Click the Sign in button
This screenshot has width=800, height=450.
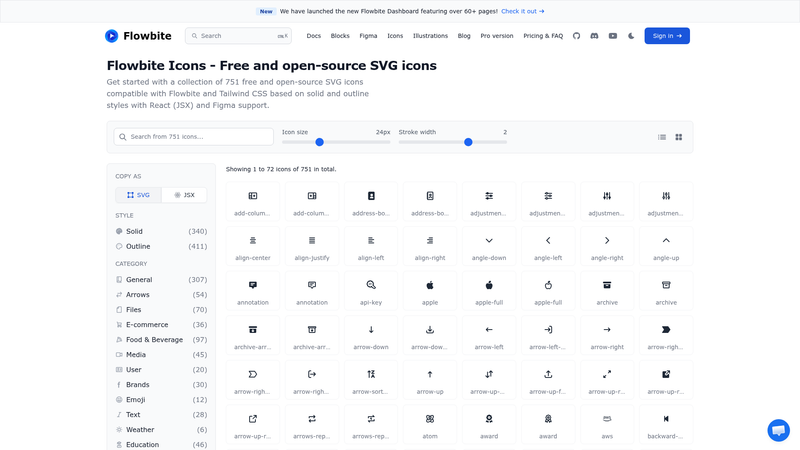(x=667, y=36)
